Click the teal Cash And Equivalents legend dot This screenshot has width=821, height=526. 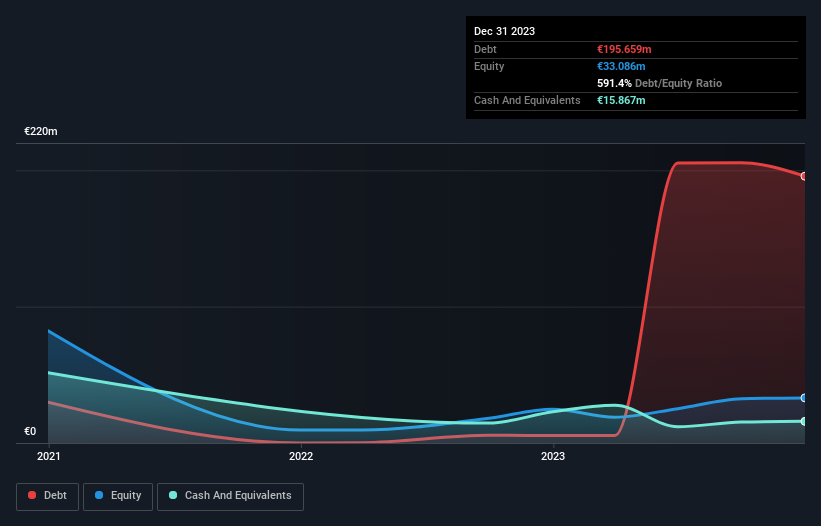[x=173, y=495]
